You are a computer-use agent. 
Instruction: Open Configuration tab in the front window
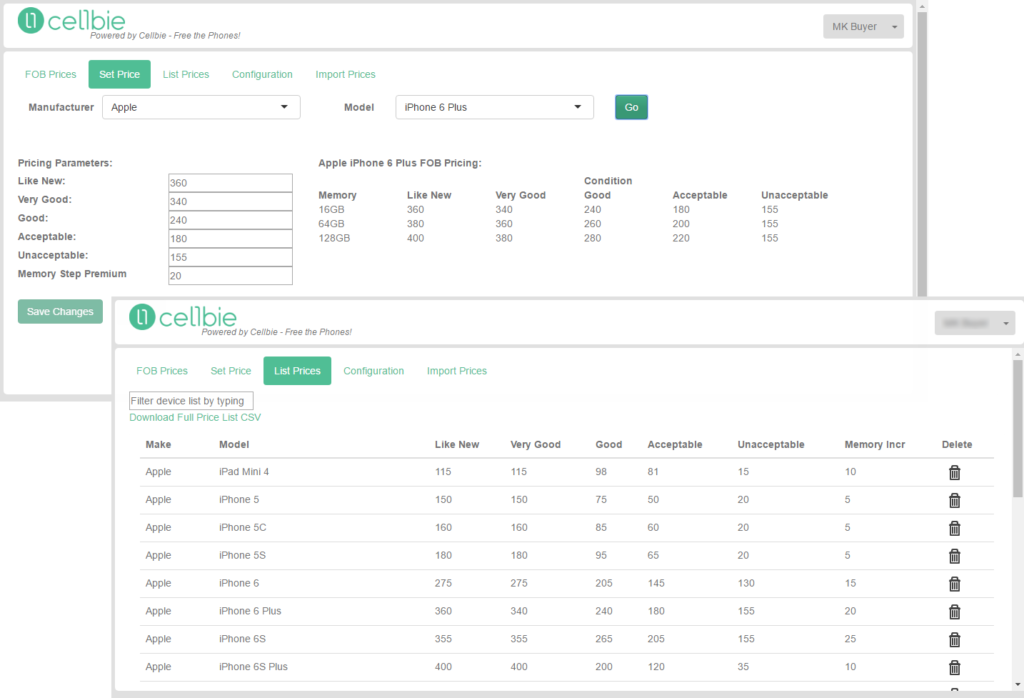pyautogui.click(x=374, y=371)
